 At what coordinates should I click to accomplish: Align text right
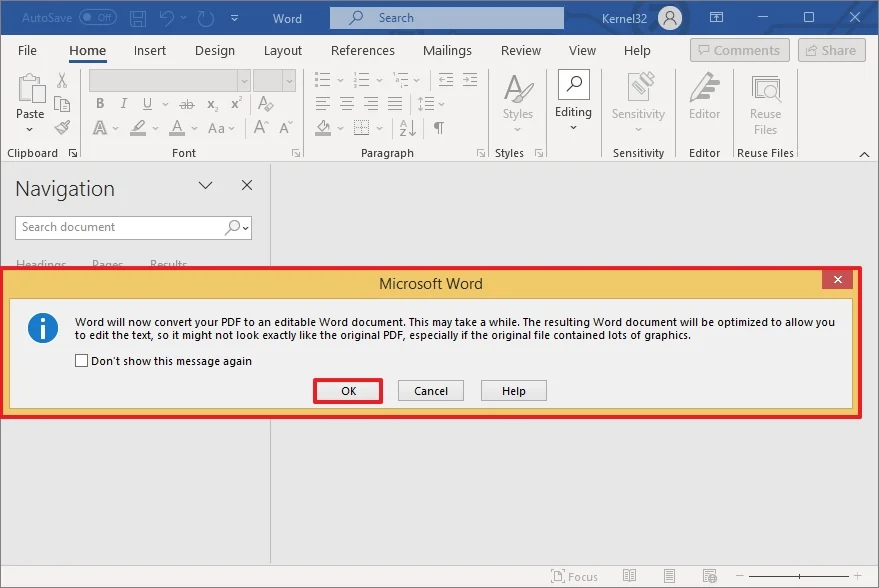[371, 104]
